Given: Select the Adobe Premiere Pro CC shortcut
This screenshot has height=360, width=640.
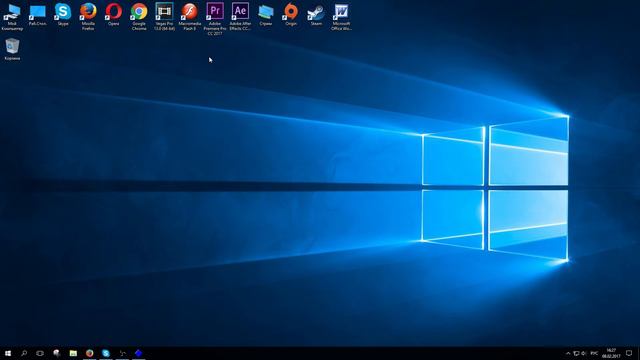Looking at the screenshot, I should pos(215,19).
